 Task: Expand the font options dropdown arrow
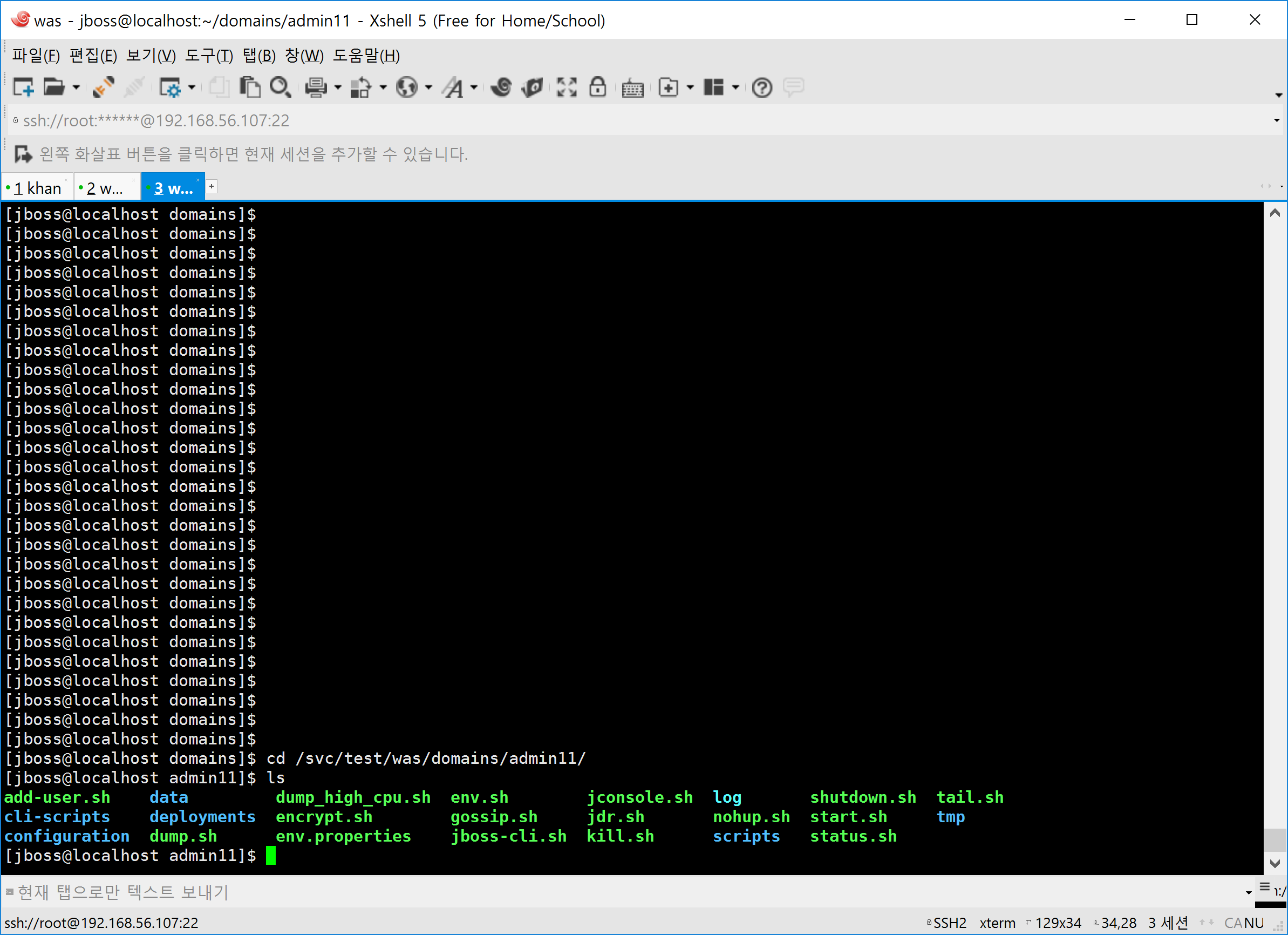(x=474, y=87)
